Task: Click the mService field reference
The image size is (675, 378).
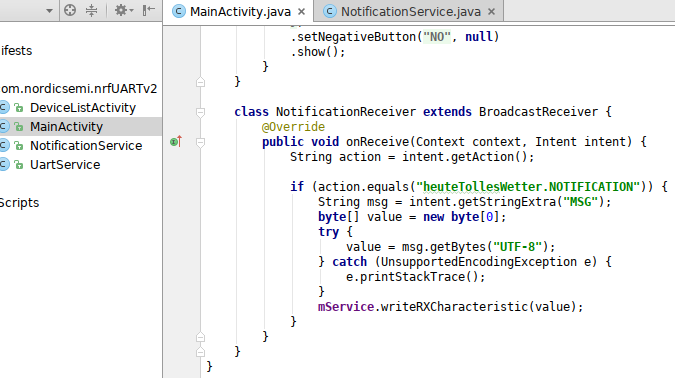Action: pyautogui.click(x=346, y=307)
